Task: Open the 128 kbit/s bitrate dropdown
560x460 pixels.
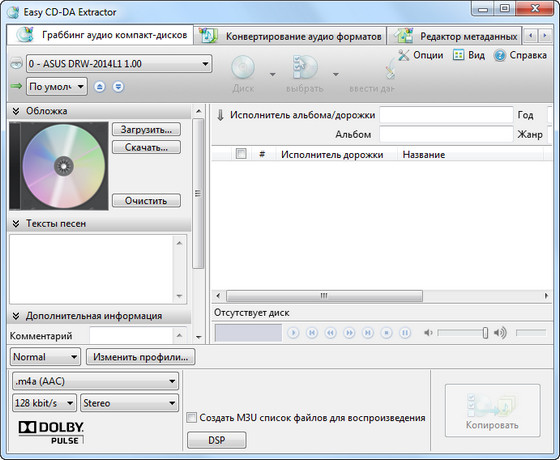Action: 44,403
